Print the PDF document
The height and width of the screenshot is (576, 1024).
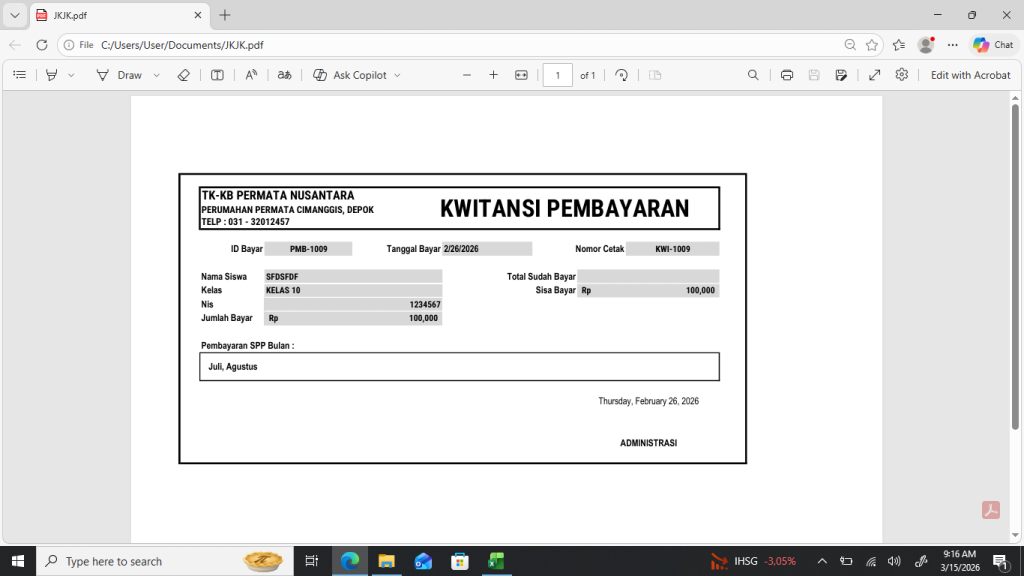[787, 75]
